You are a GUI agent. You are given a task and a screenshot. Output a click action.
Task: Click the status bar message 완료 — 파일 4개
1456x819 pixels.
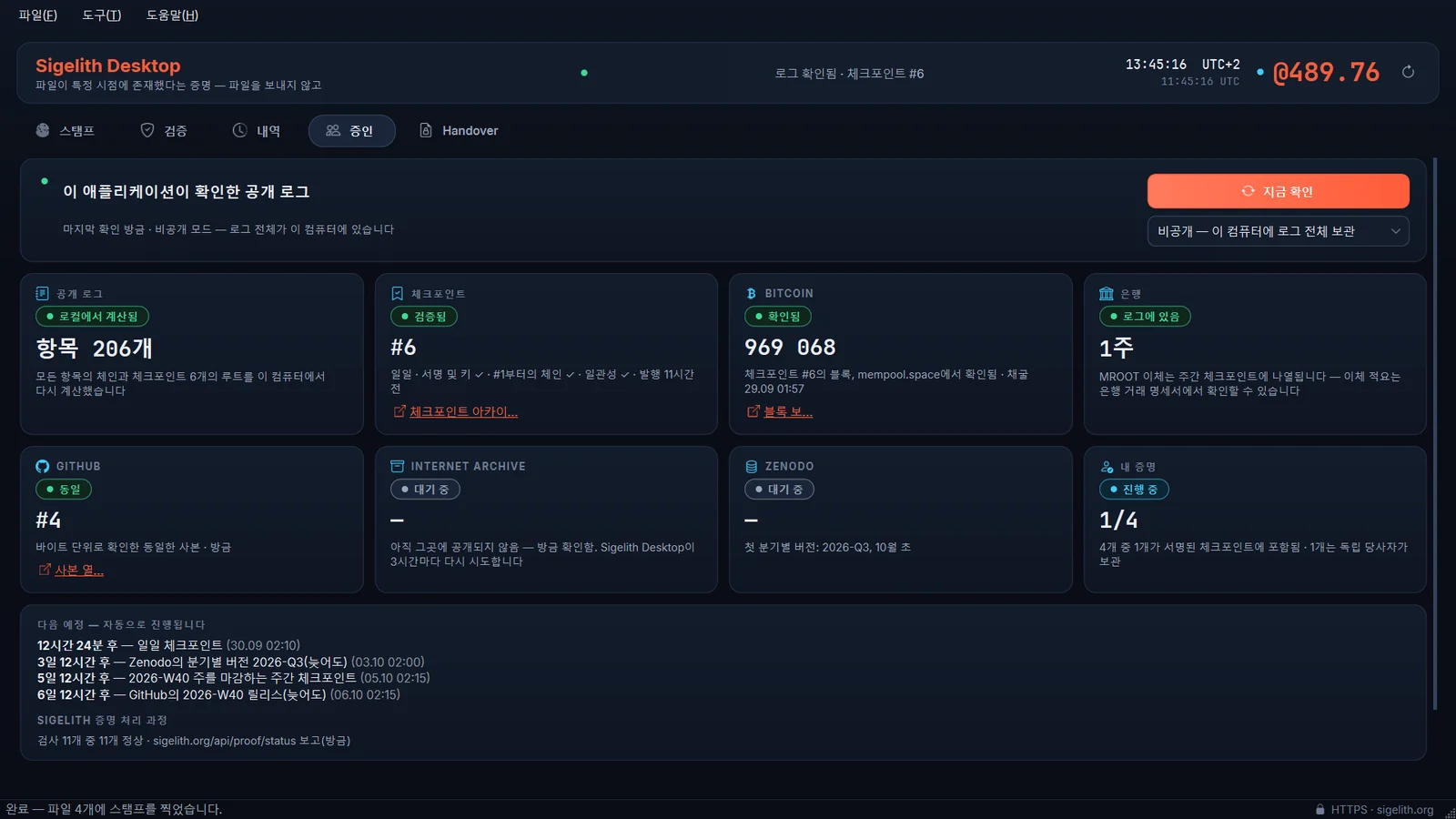click(114, 809)
